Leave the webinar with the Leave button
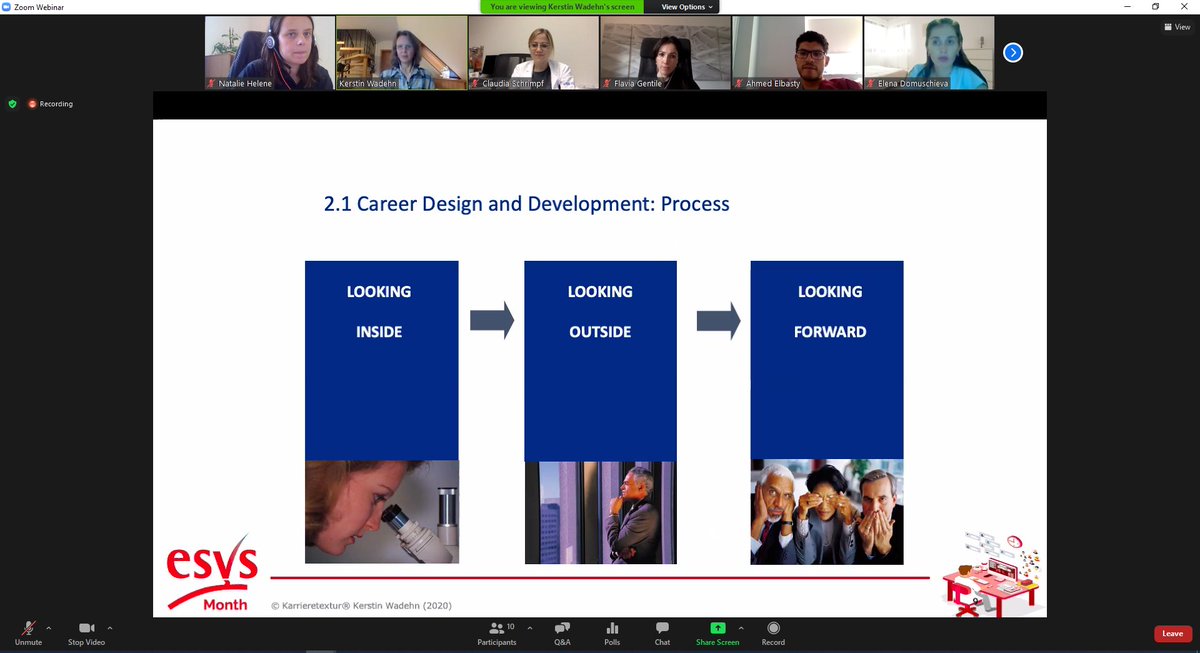Viewport: 1200px width, 653px height. 1172,633
